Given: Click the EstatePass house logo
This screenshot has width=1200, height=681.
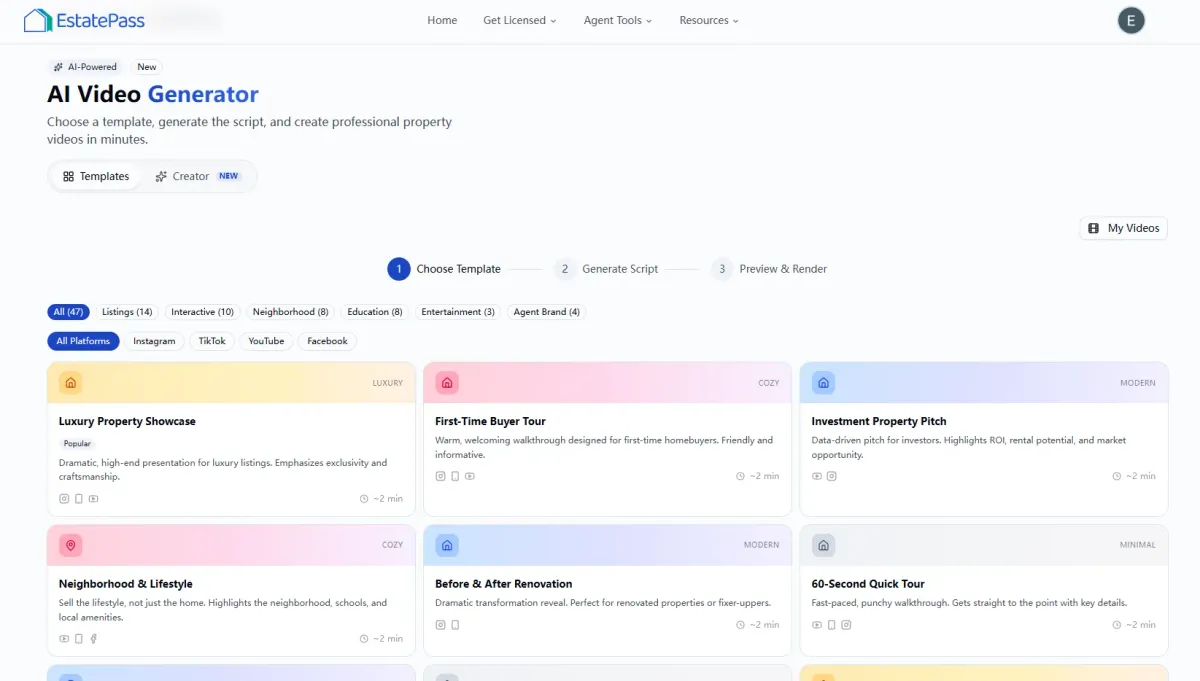Looking at the screenshot, I should [38, 20].
